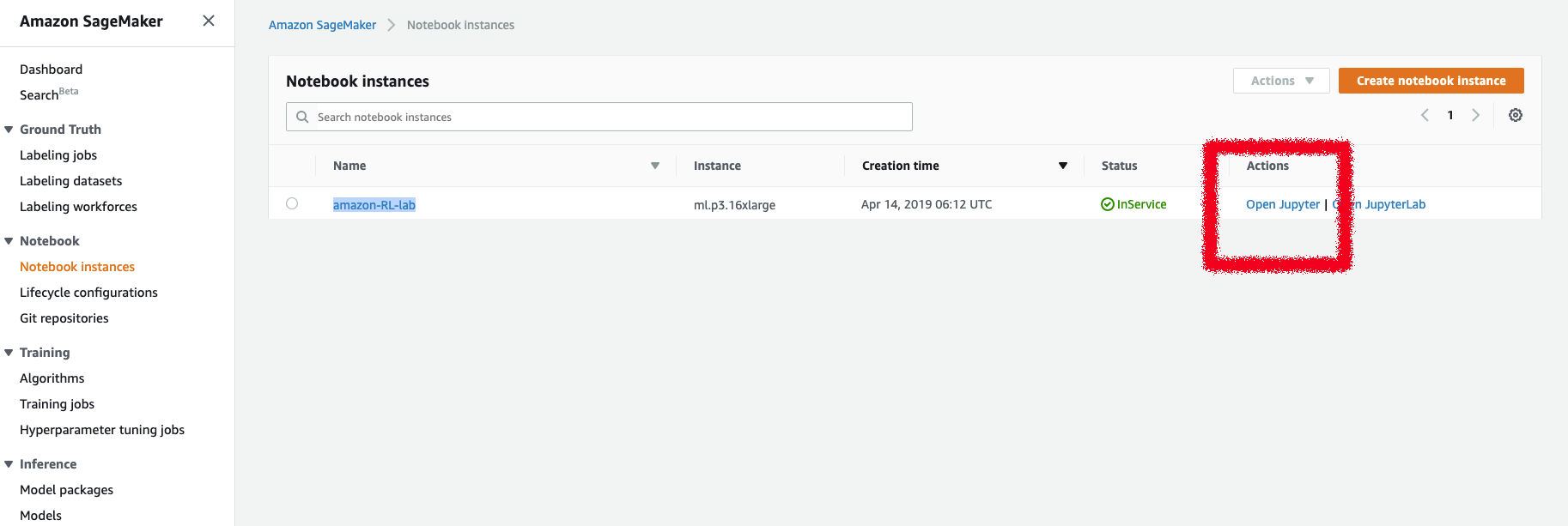Collapse the Notebook section
The width and height of the screenshot is (1568, 526).
9,241
